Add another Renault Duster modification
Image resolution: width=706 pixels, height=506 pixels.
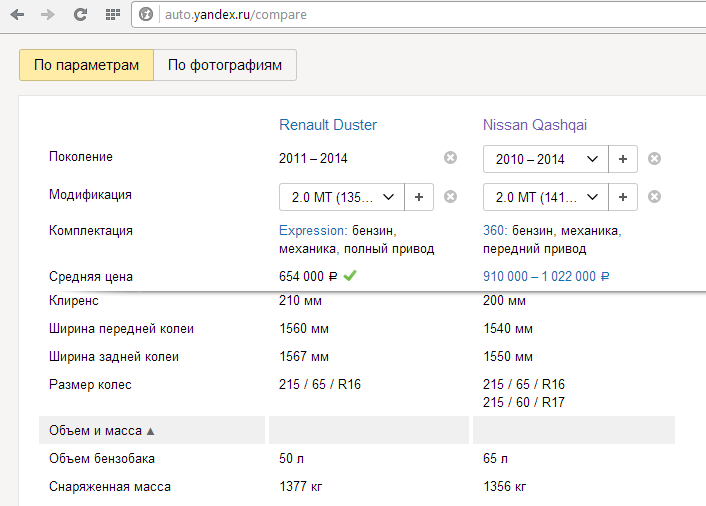click(x=419, y=197)
